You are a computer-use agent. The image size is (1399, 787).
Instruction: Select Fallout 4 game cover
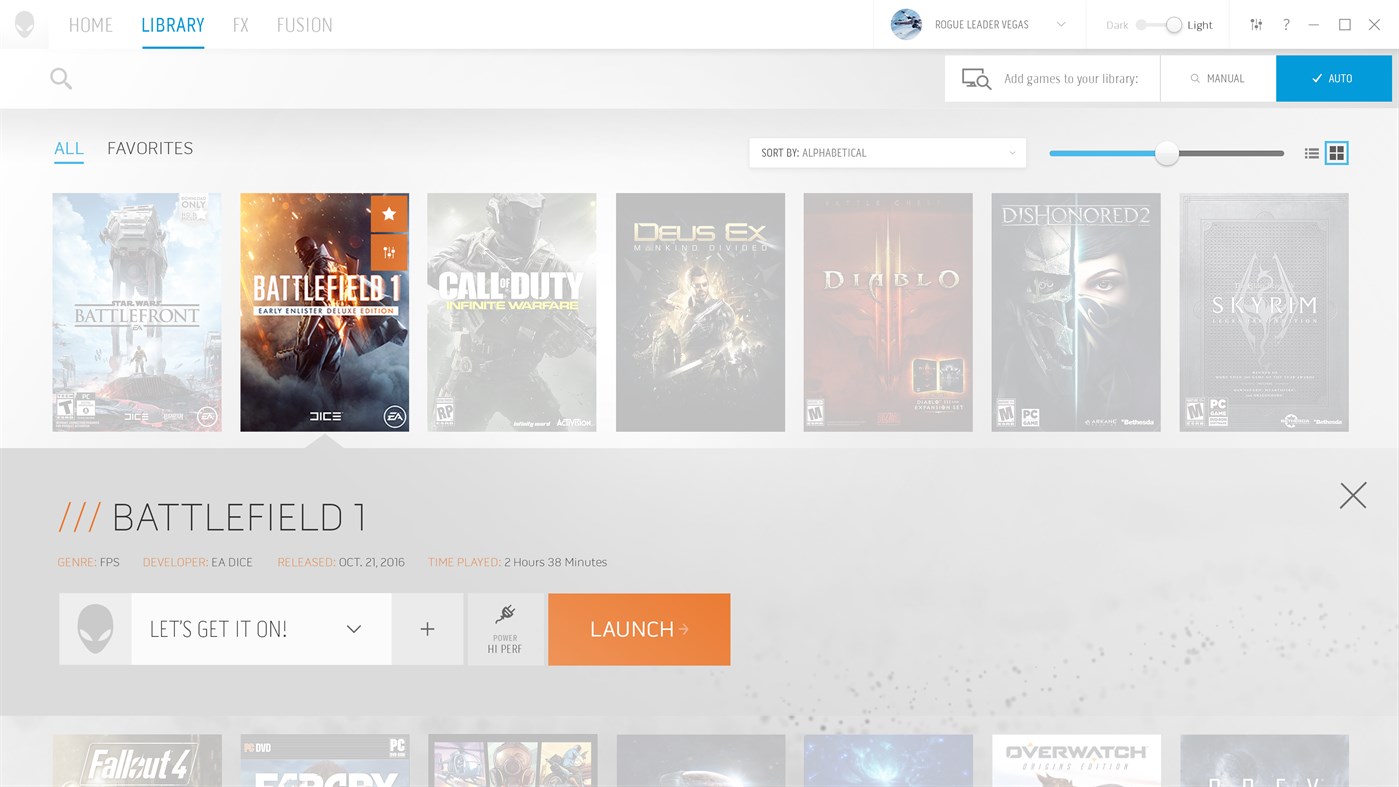(137, 761)
